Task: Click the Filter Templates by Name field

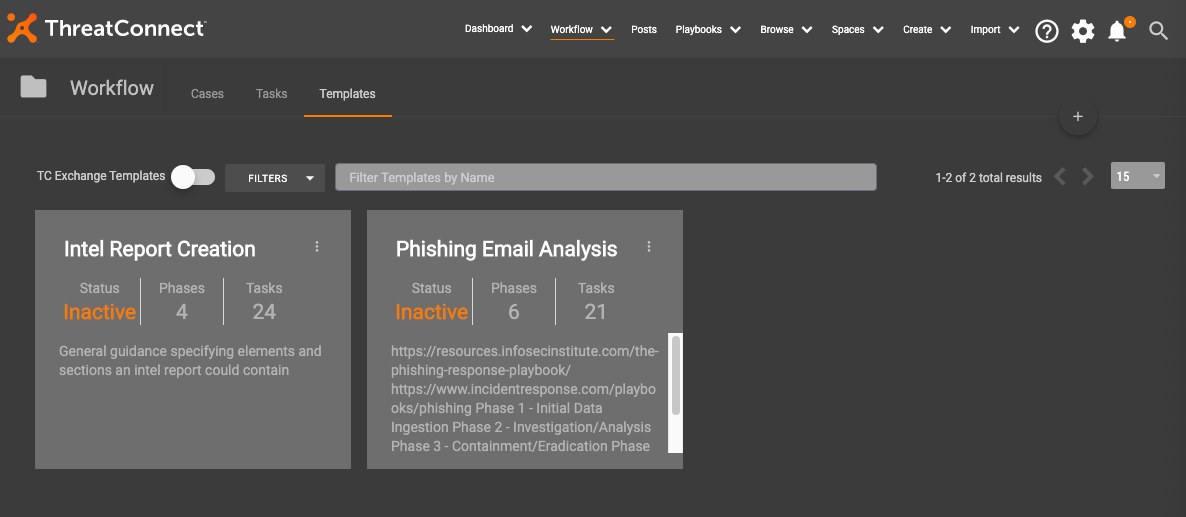Action: tap(606, 177)
